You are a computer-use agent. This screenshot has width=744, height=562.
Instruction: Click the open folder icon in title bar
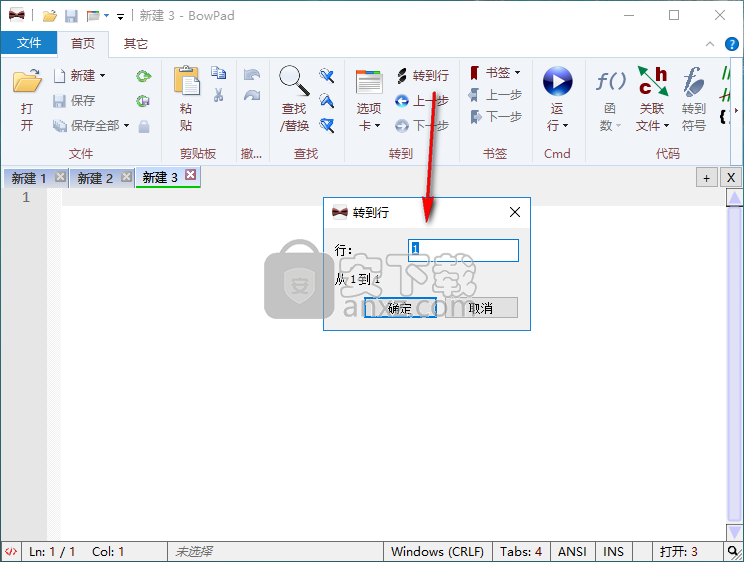click(50, 16)
